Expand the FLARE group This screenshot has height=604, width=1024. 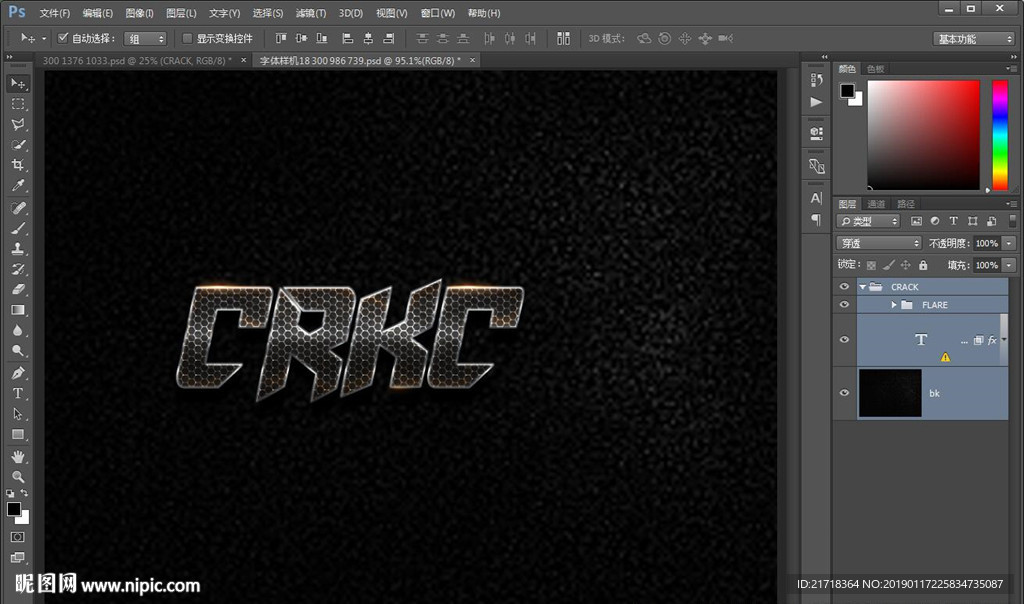click(893, 305)
